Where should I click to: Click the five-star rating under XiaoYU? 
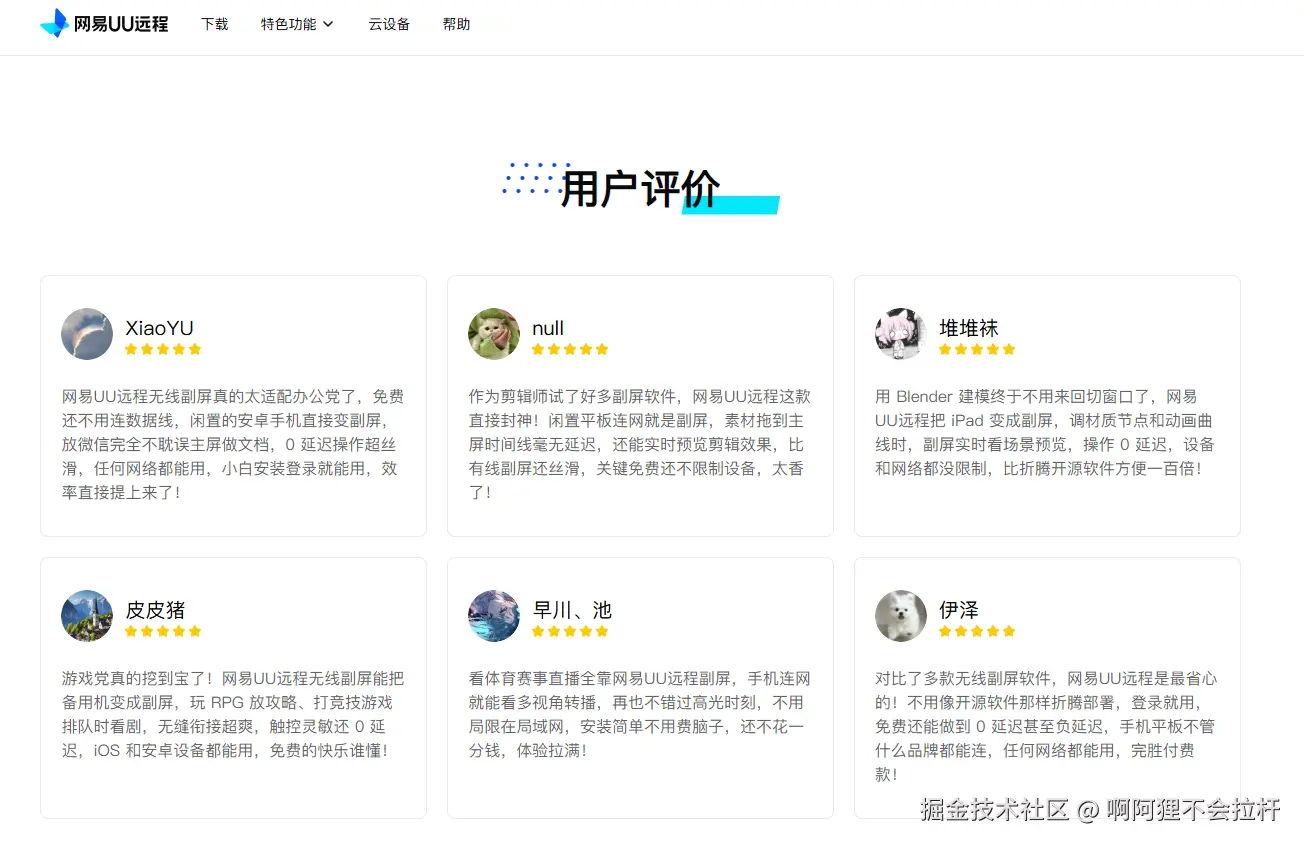click(x=163, y=349)
